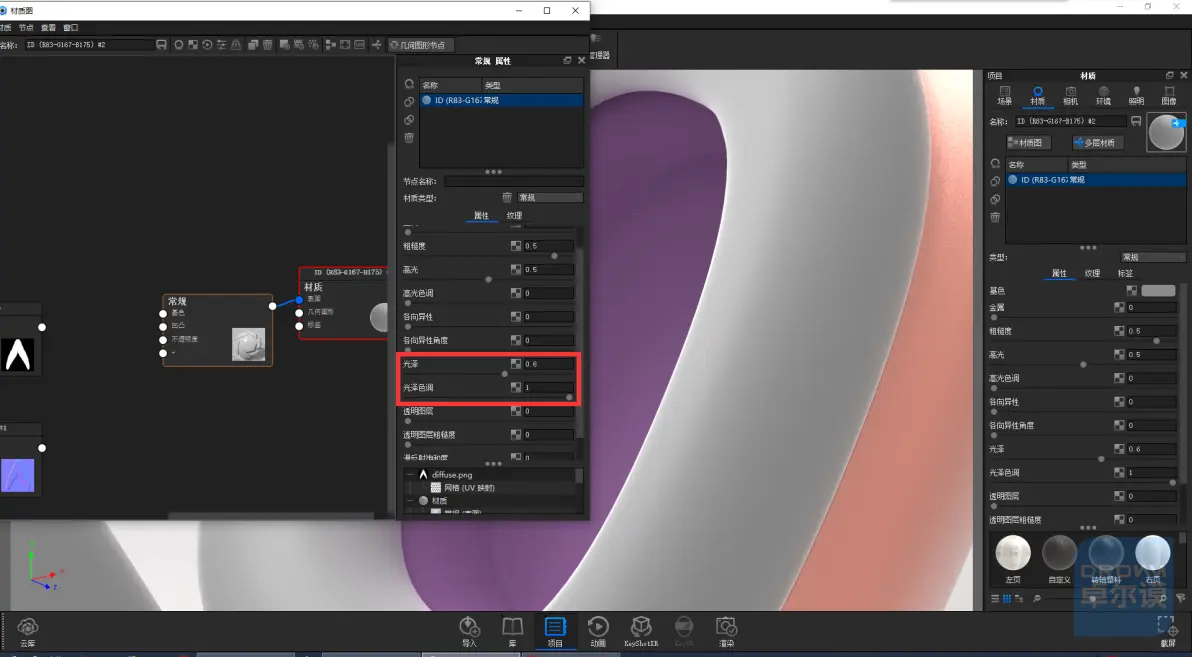The height and width of the screenshot is (657, 1192).
Task: Click trash icon beside project panel material list
Action: point(995,217)
